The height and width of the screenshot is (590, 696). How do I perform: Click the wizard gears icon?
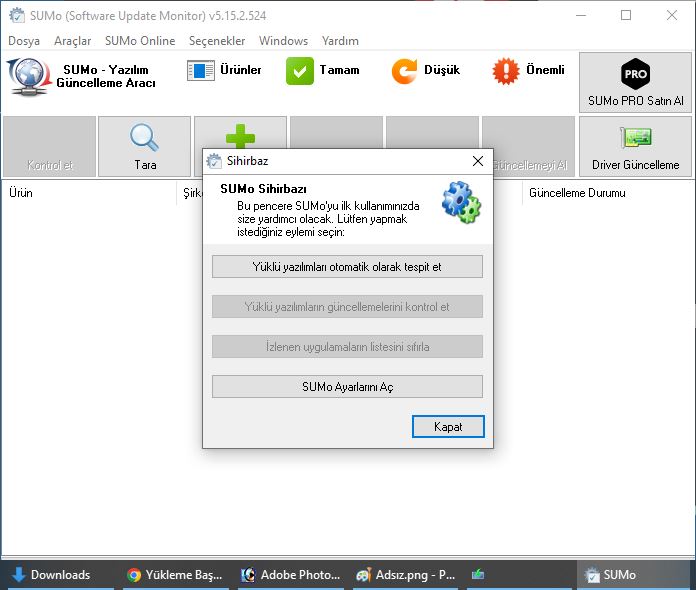(x=461, y=202)
